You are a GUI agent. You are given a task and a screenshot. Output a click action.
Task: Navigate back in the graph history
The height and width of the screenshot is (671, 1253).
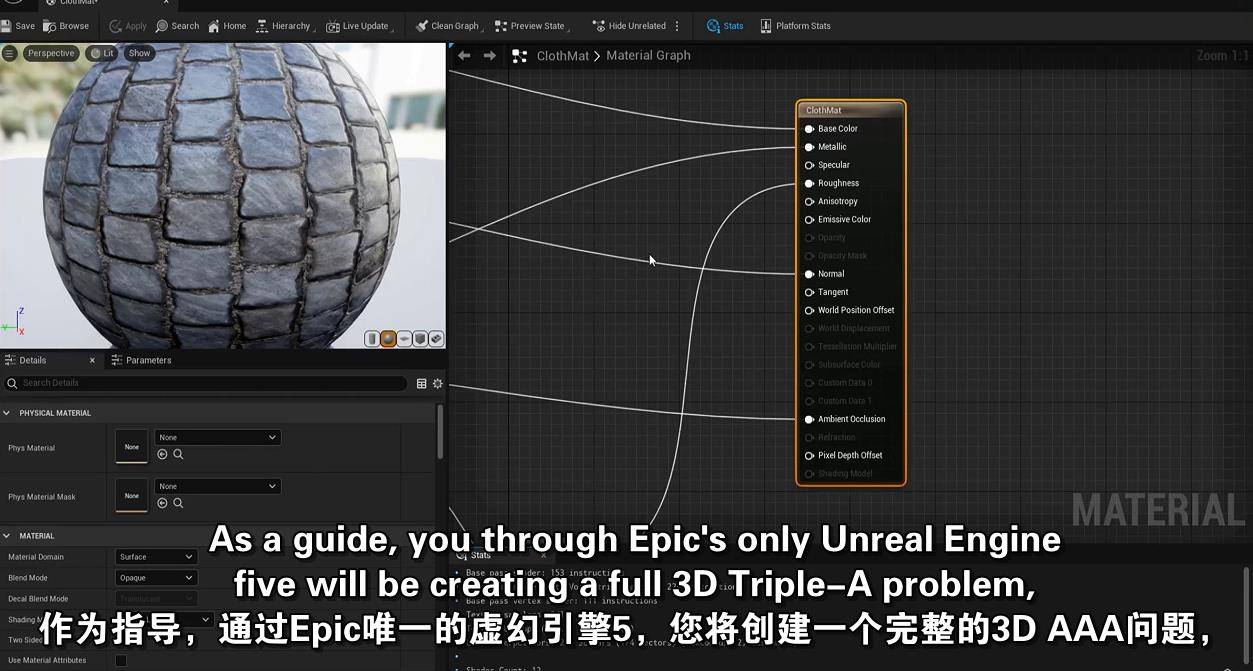[464, 56]
